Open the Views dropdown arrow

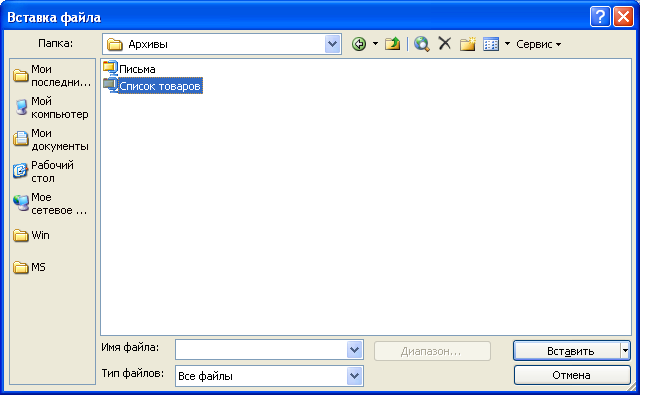click(x=507, y=44)
